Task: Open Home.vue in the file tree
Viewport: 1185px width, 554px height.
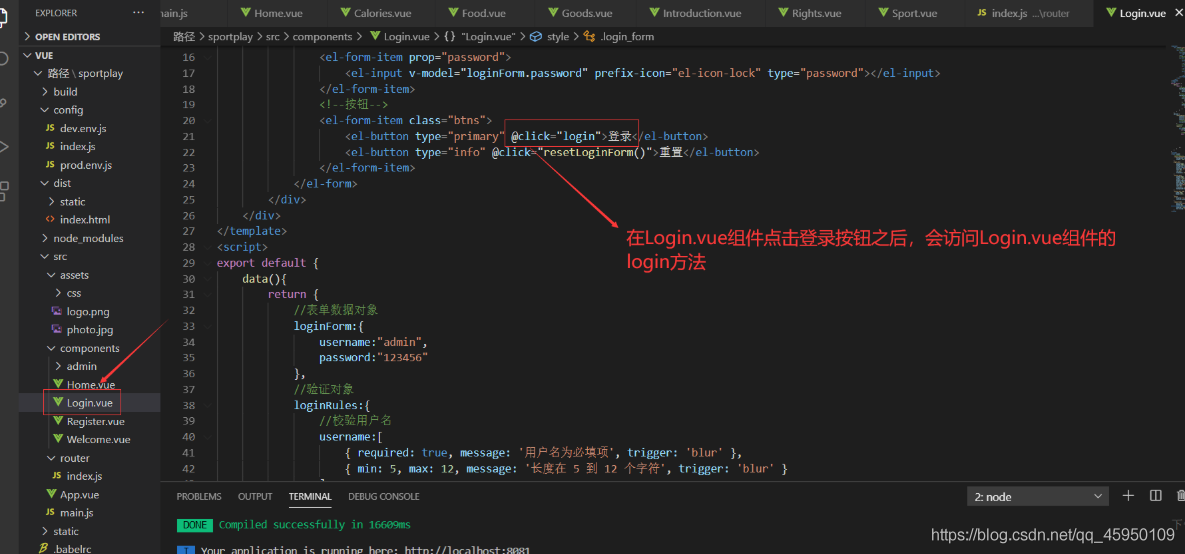Action: click(x=89, y=385)
